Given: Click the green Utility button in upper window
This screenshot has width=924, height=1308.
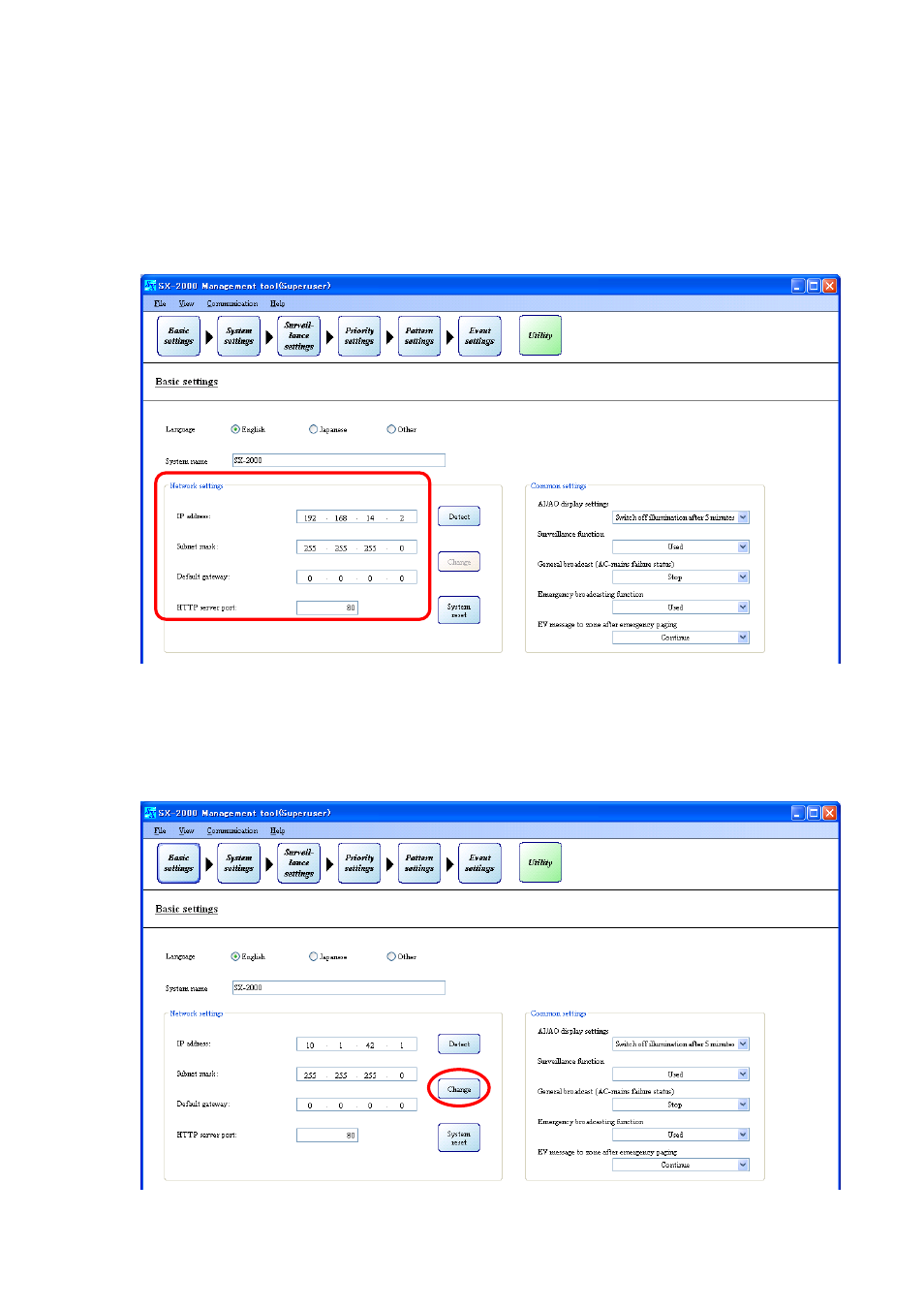Looking at the screenshot, I should 540,335.
